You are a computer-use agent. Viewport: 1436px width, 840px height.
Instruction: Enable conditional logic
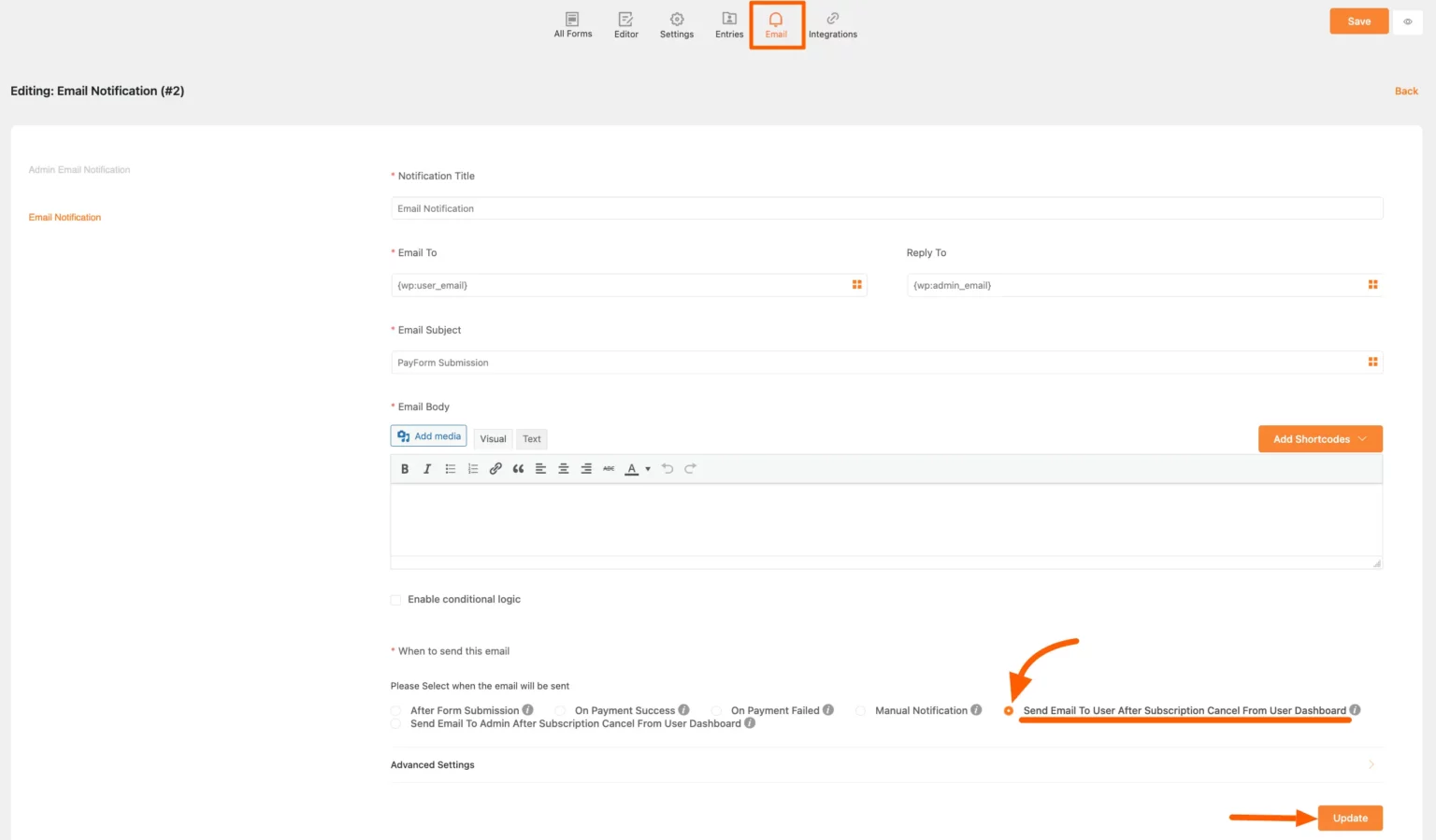point(395,599)
